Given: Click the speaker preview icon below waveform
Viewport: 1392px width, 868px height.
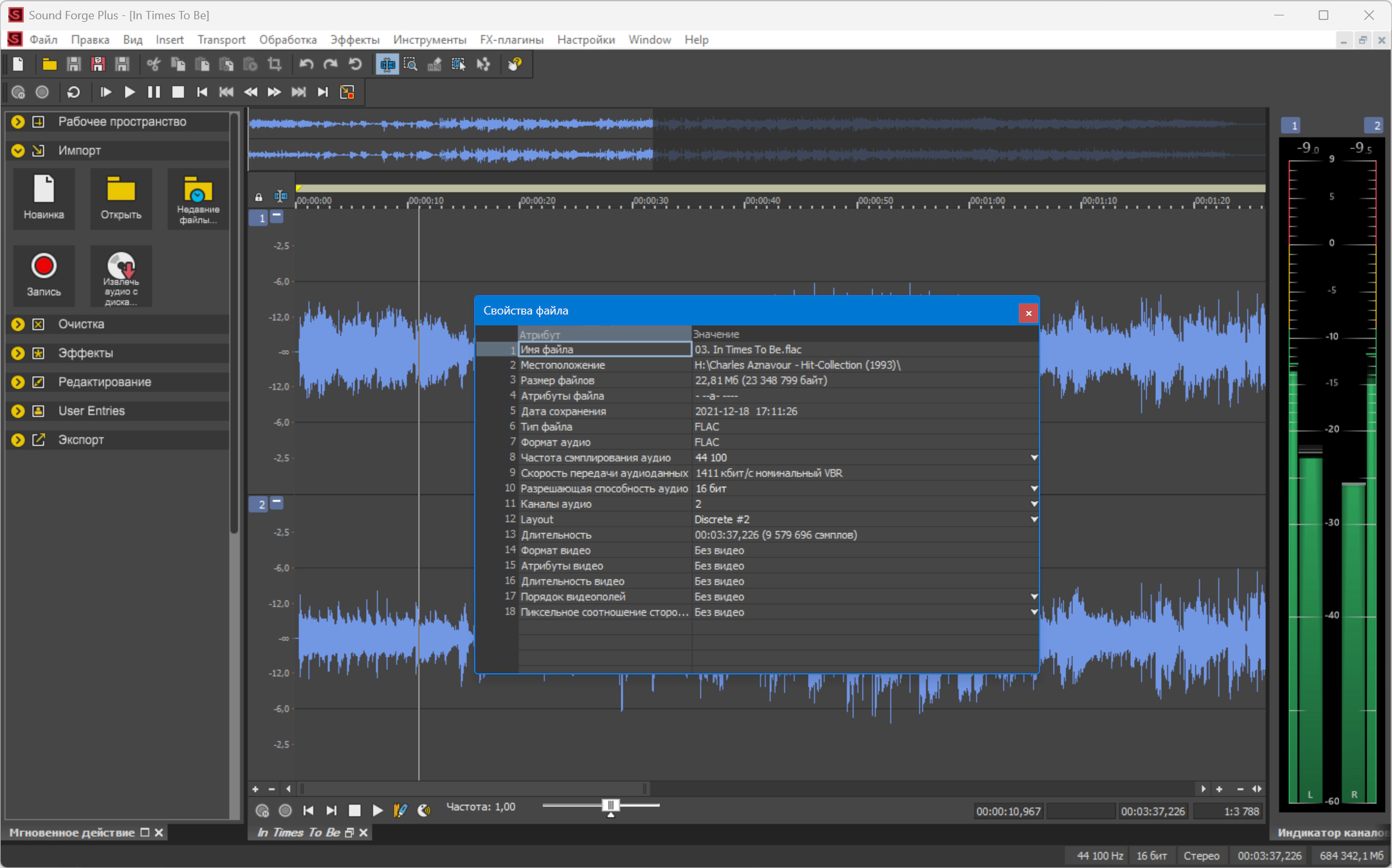Looking at the screenshot, I should pyautogui.click(x=424, y=811).
